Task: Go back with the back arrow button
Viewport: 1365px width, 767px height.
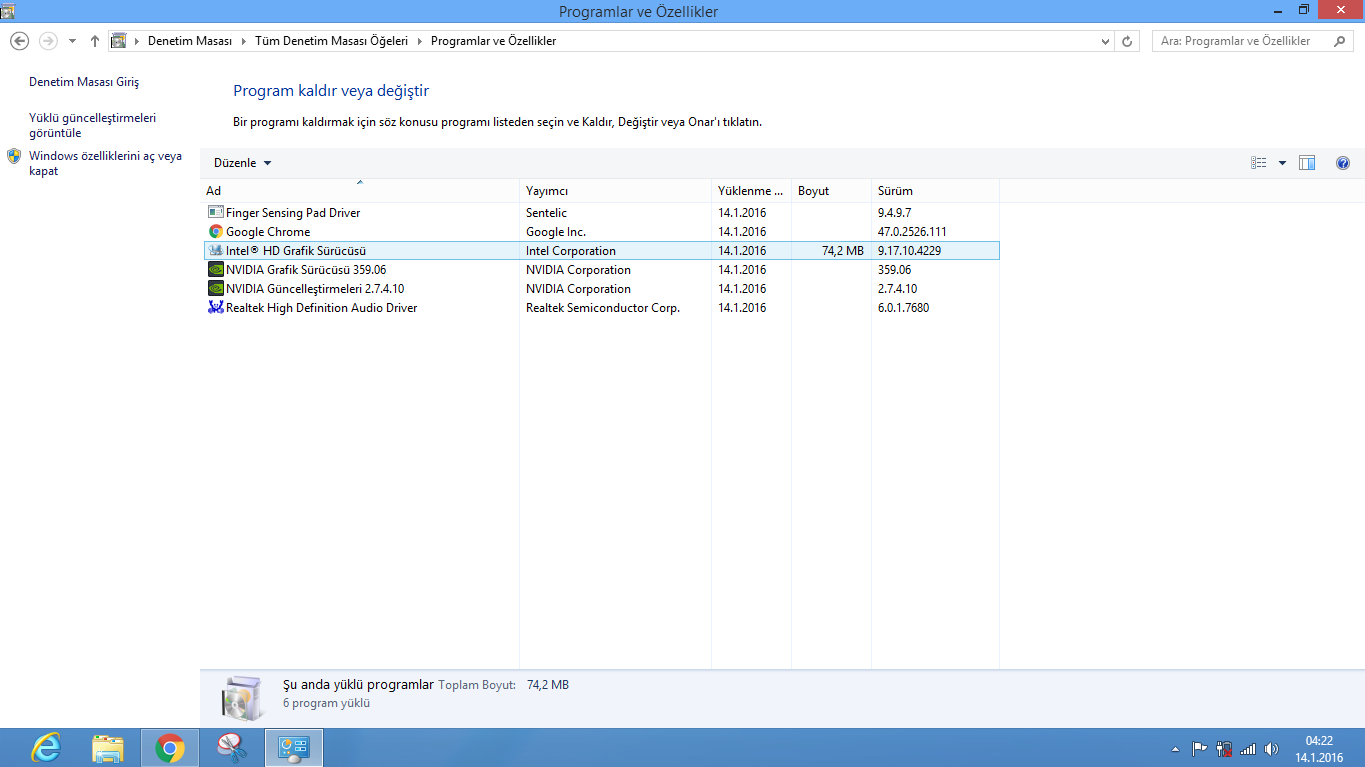Action: (19, 41)
